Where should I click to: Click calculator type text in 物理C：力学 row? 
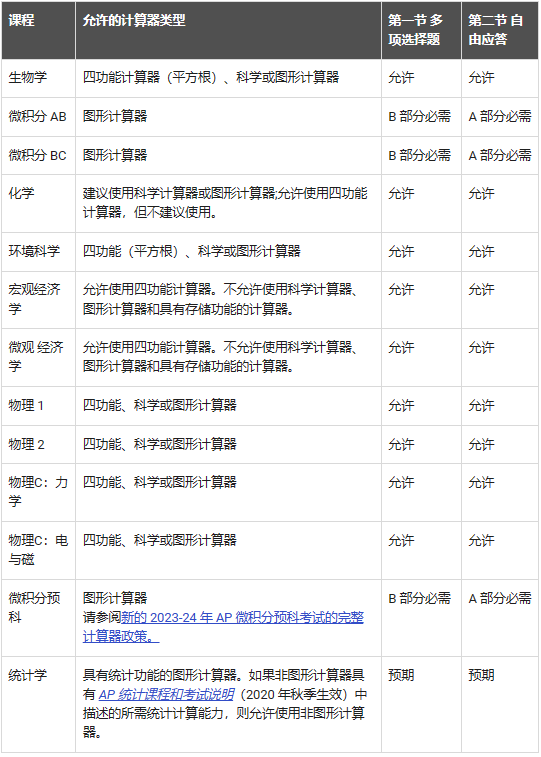(x=160, y=482)
